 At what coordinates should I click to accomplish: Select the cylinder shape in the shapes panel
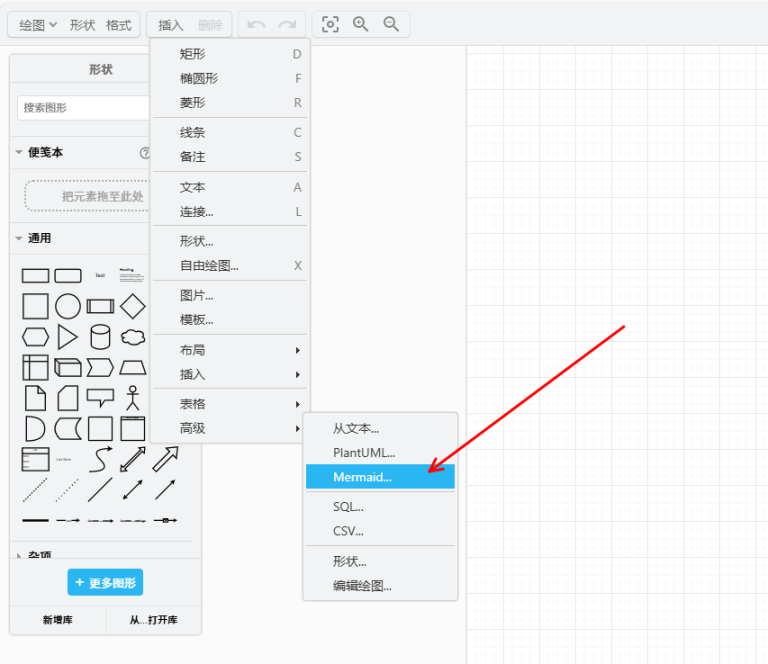pos(100,336)
